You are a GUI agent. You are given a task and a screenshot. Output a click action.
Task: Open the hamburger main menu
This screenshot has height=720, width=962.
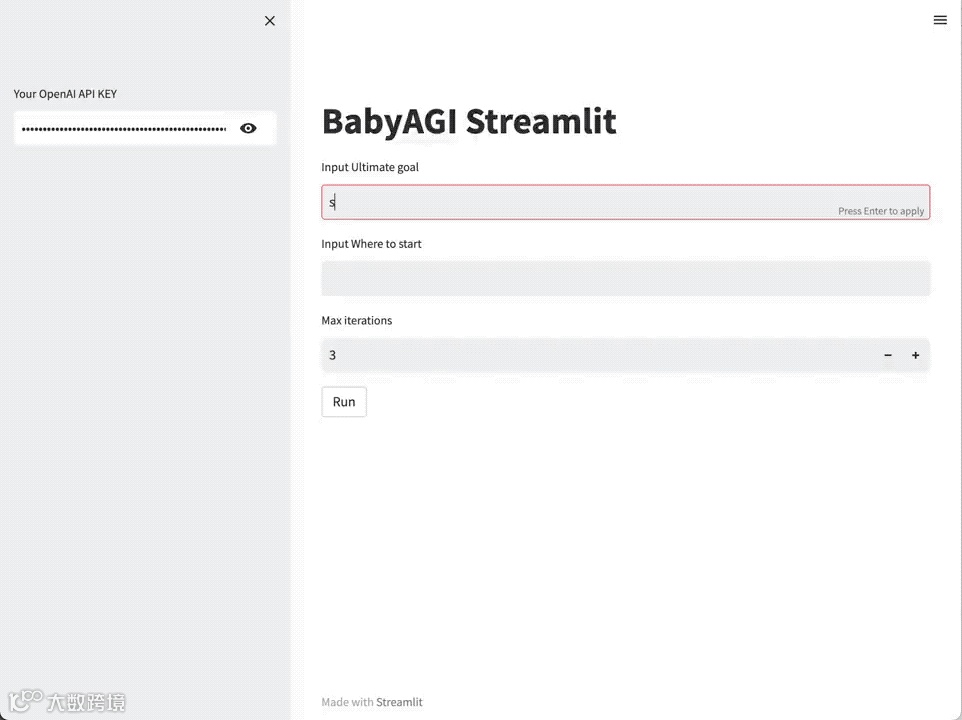click(940, 20)
